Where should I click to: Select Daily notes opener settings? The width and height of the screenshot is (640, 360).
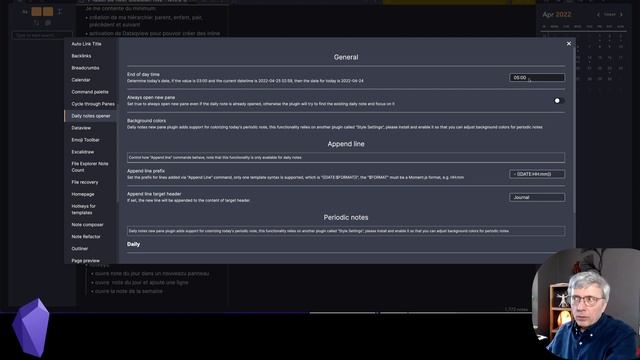point(90,116)
